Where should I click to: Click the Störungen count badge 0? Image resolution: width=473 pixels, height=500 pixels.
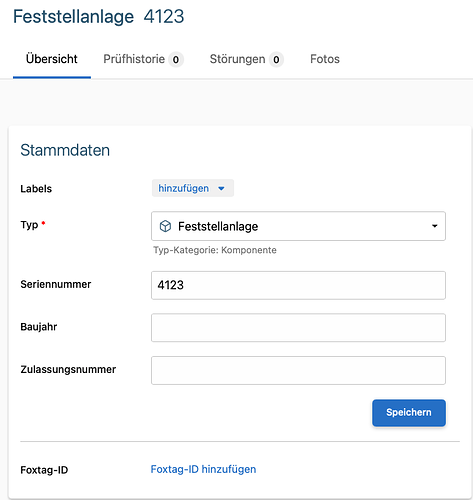click(276, 60)
